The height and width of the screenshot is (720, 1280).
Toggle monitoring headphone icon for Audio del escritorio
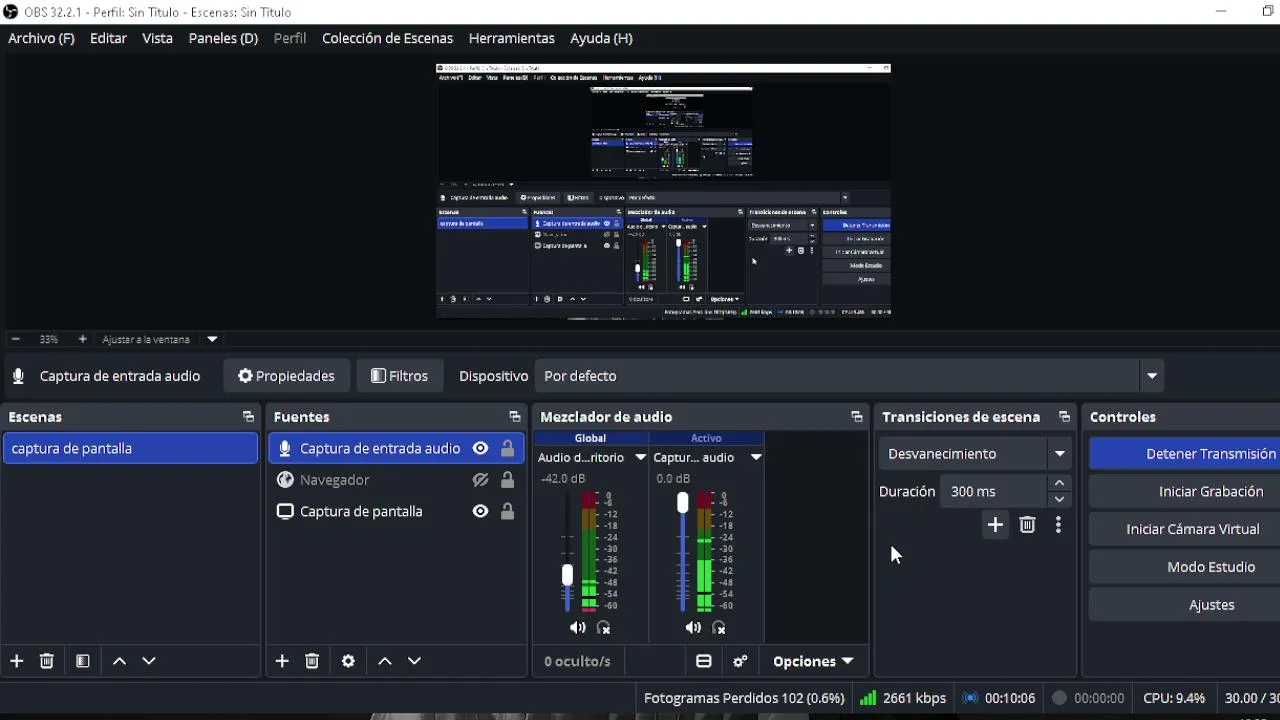coord(603,628)
